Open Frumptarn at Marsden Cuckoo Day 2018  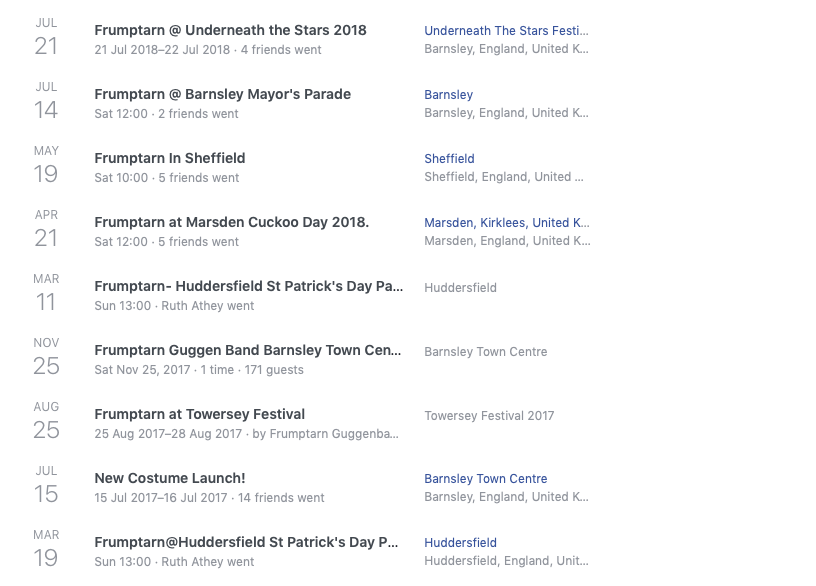coord(231,222)
